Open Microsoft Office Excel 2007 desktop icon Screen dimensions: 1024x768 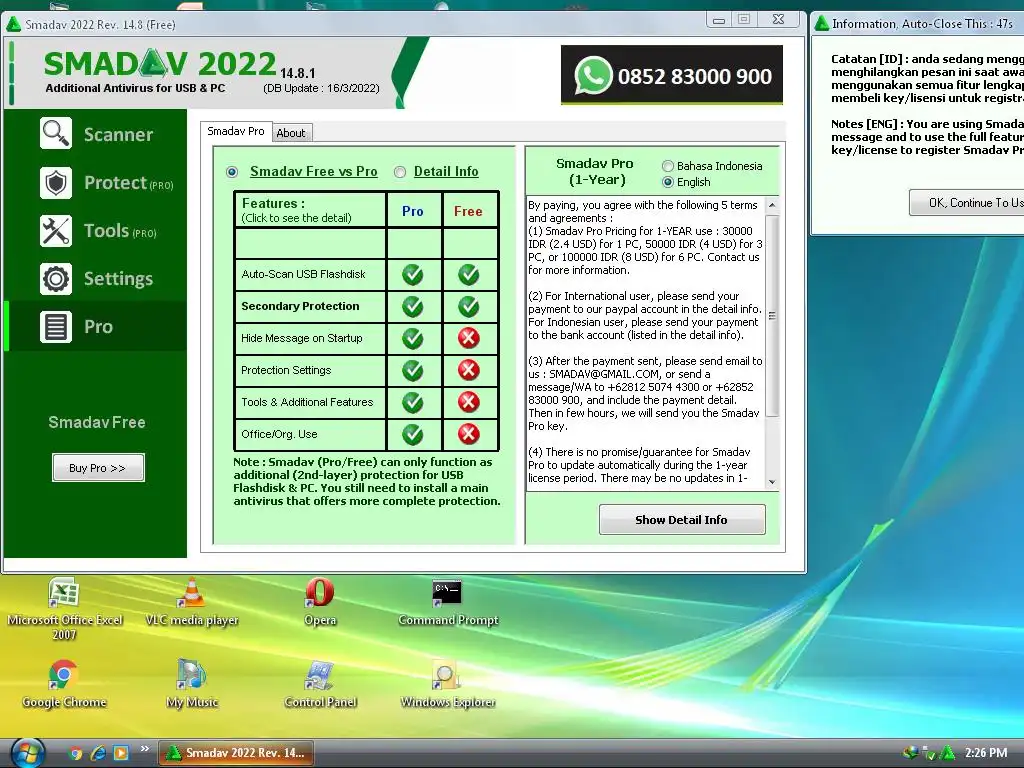tap(64, 609)
